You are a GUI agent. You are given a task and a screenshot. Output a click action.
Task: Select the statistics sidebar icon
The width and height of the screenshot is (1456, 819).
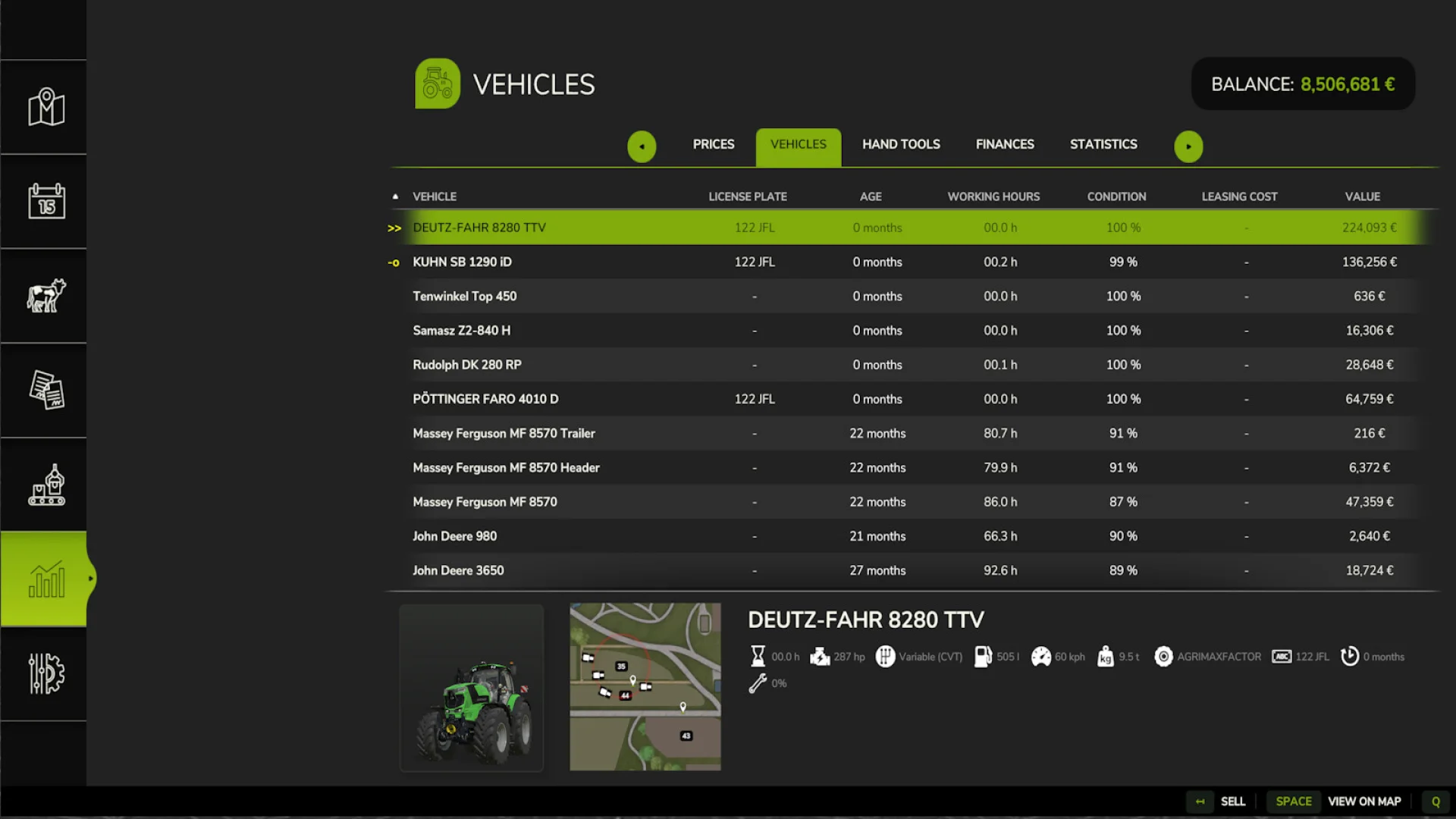45,578
